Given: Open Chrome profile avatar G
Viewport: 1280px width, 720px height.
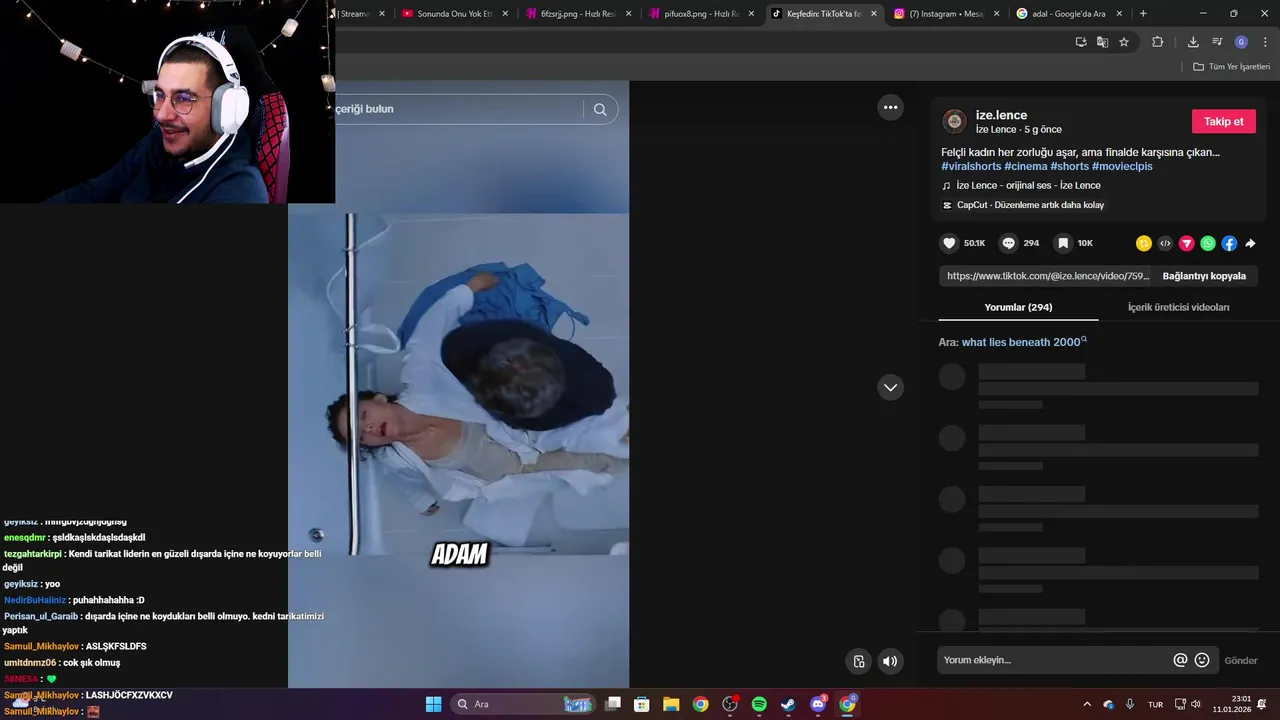Looking at the screenshot, I should [1241, 42].
